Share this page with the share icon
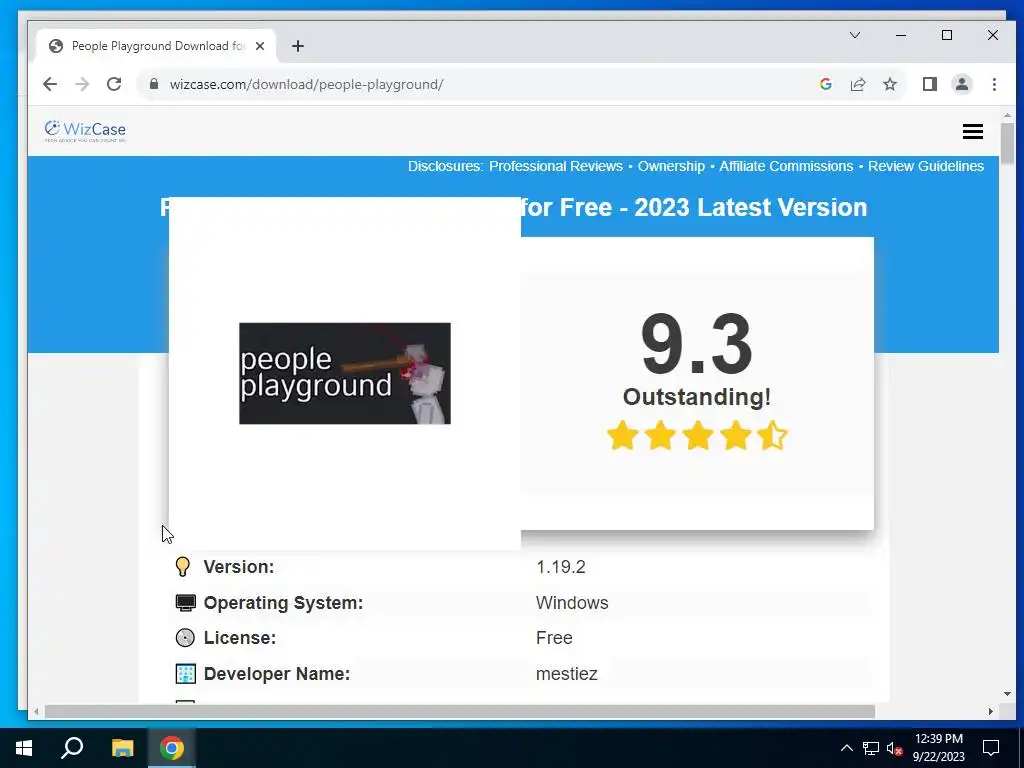 click(x=857, y=84)
